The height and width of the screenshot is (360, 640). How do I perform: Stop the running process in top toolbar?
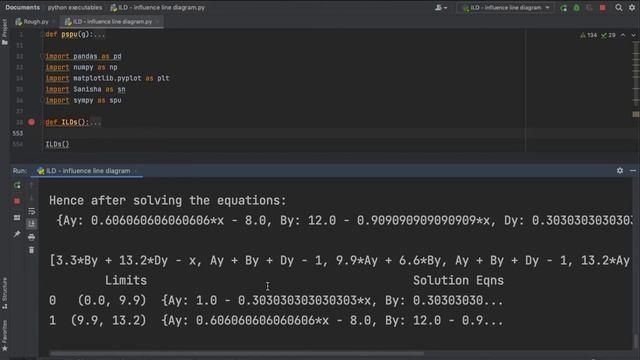tap(602, 8)
